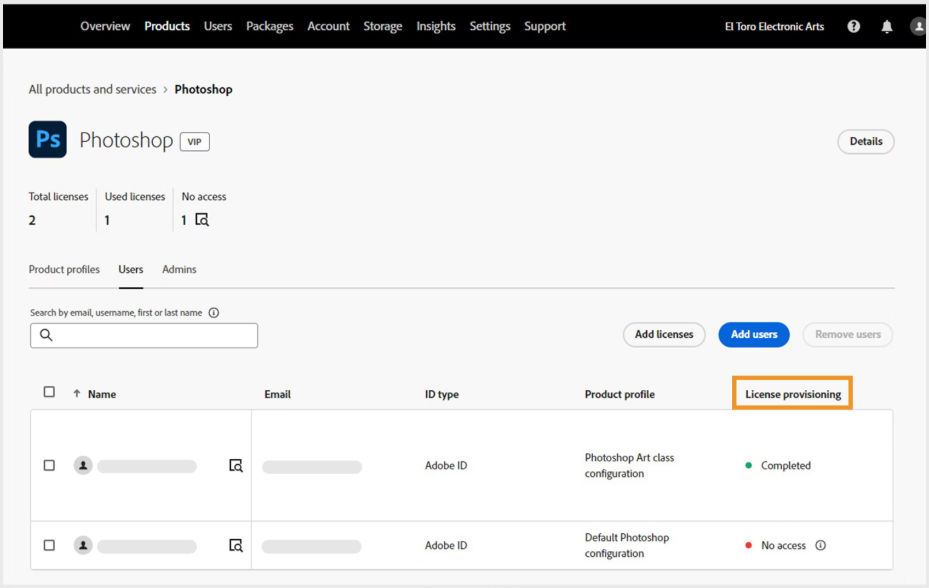Click the VIP badge next to Photoshop

click(x=194, y=142)
